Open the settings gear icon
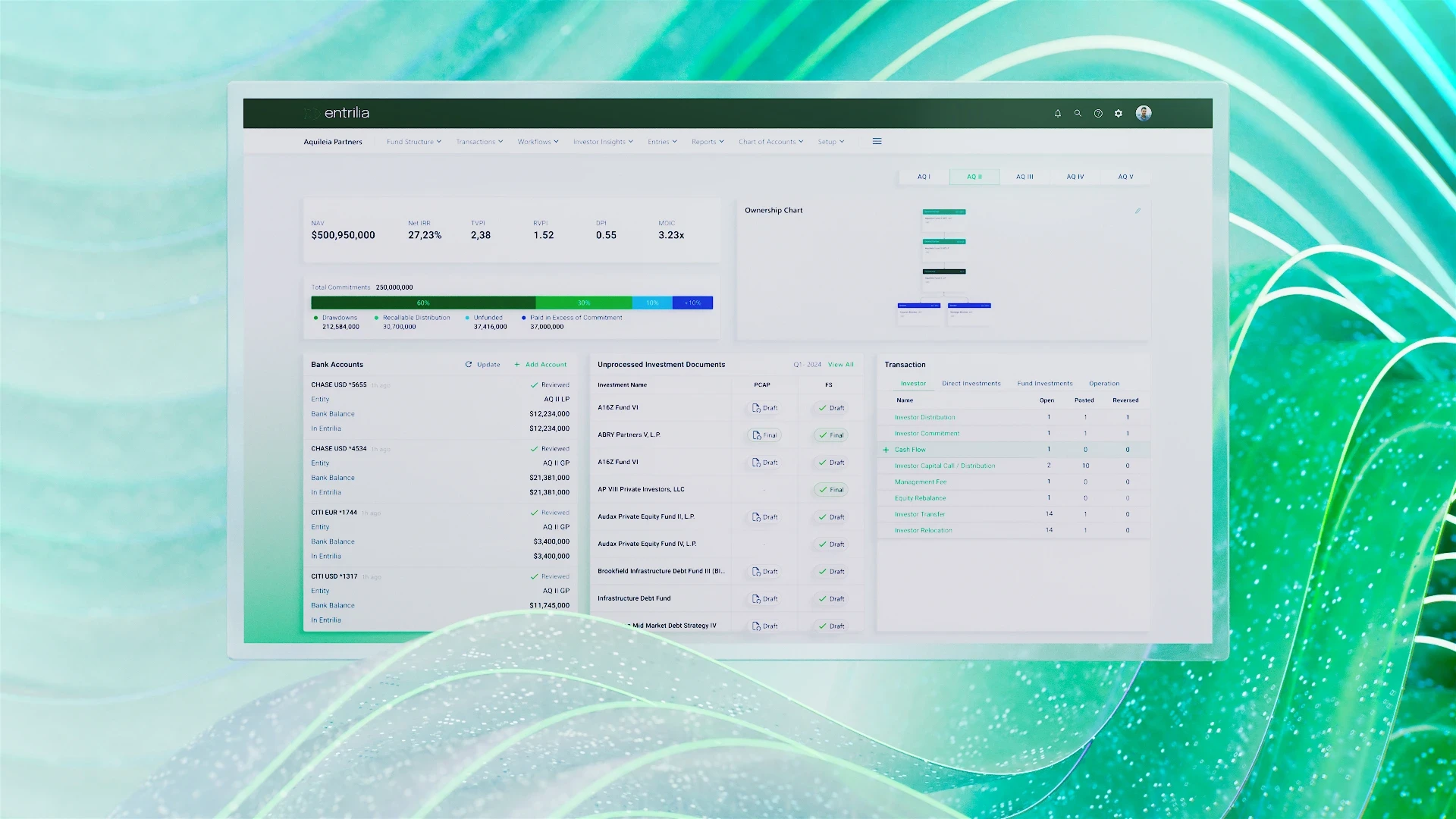 [1119, 114]
